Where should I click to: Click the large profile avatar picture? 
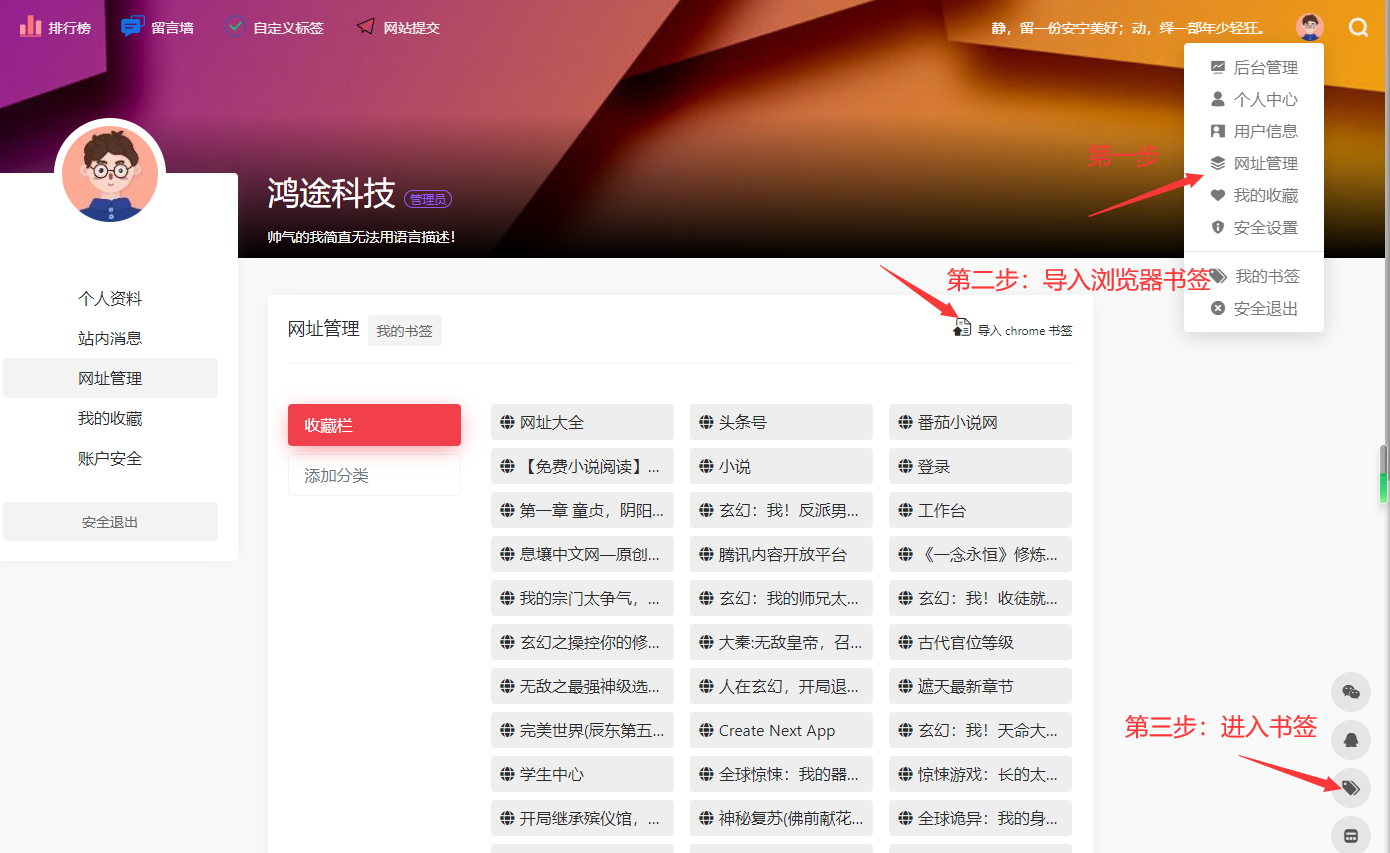click(x=110, y=174)
